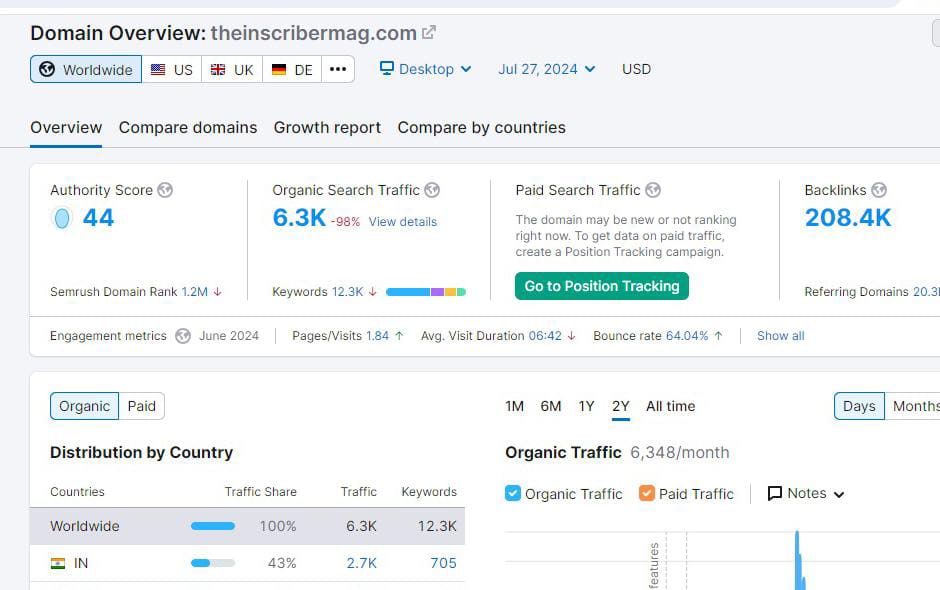Click the Traffic Share column header
Viewport: 940px width, 590px height.
(261, 492)
